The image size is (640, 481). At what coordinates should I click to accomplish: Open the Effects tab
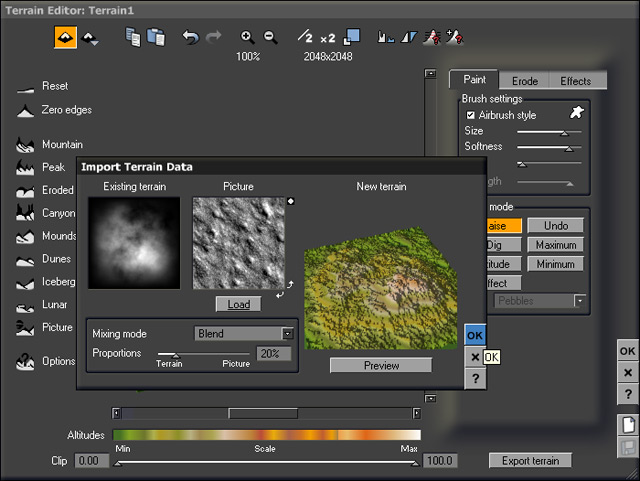575,80
